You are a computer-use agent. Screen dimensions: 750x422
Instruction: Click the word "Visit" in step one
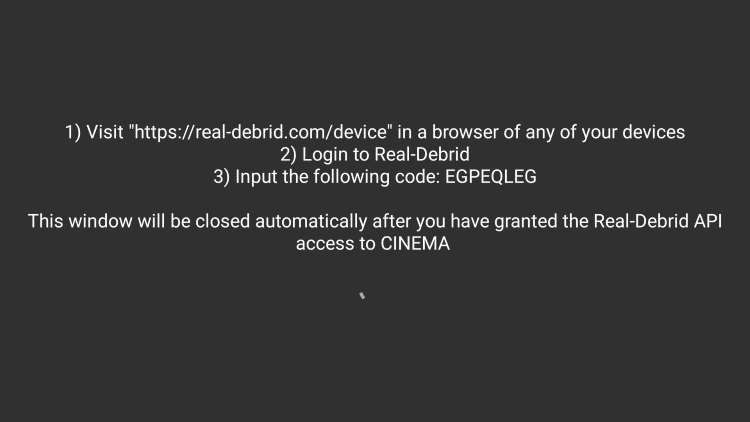tap(105, 132)
